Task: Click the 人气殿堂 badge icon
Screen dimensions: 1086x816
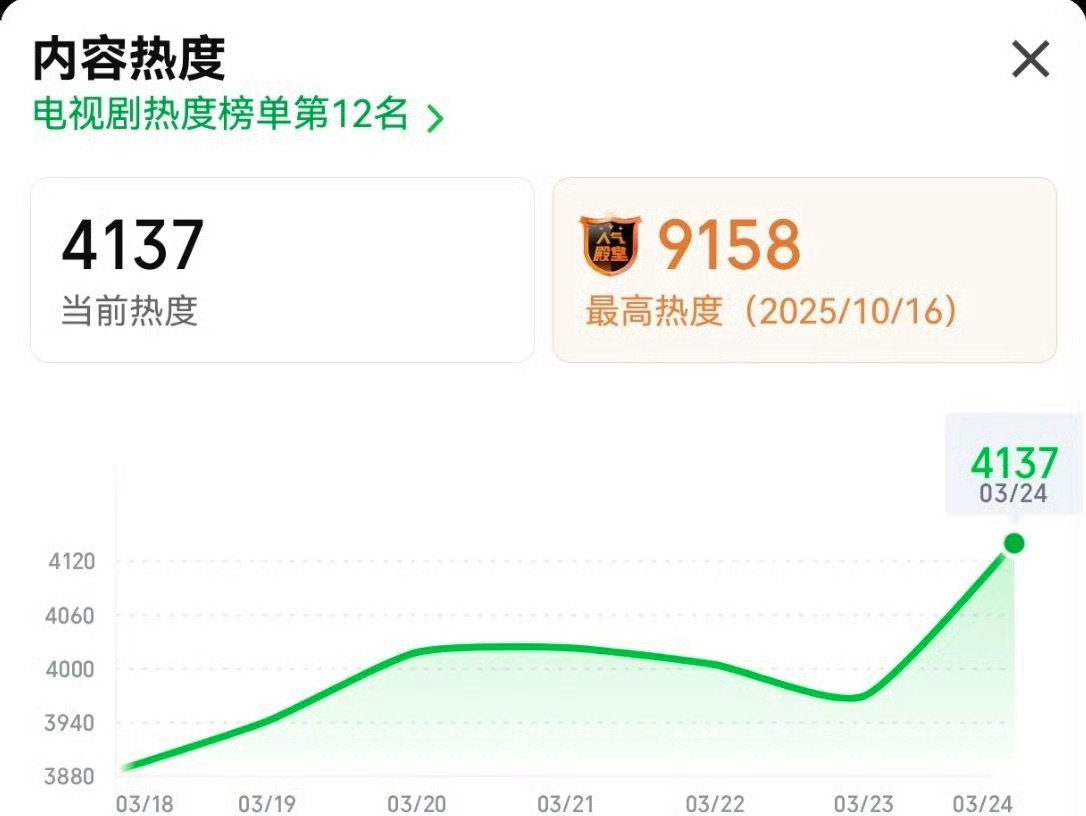Action: [x=610, y=245]
